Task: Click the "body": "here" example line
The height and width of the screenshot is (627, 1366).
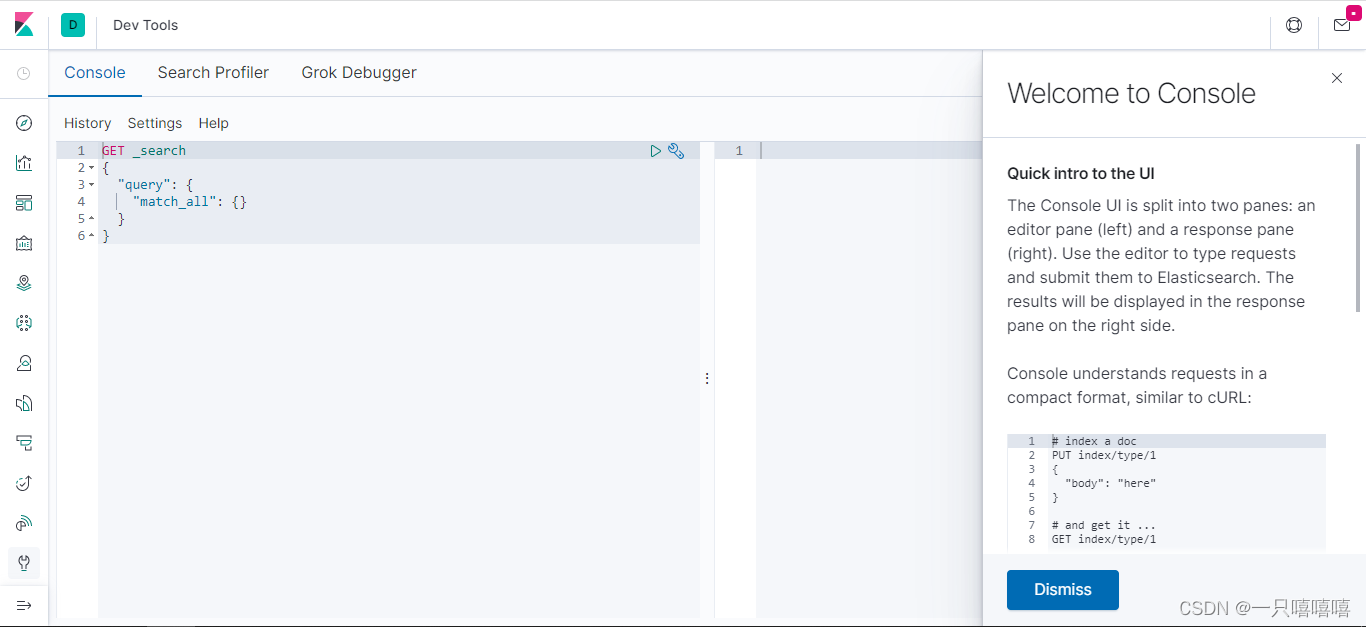Action: [1110, 483]
